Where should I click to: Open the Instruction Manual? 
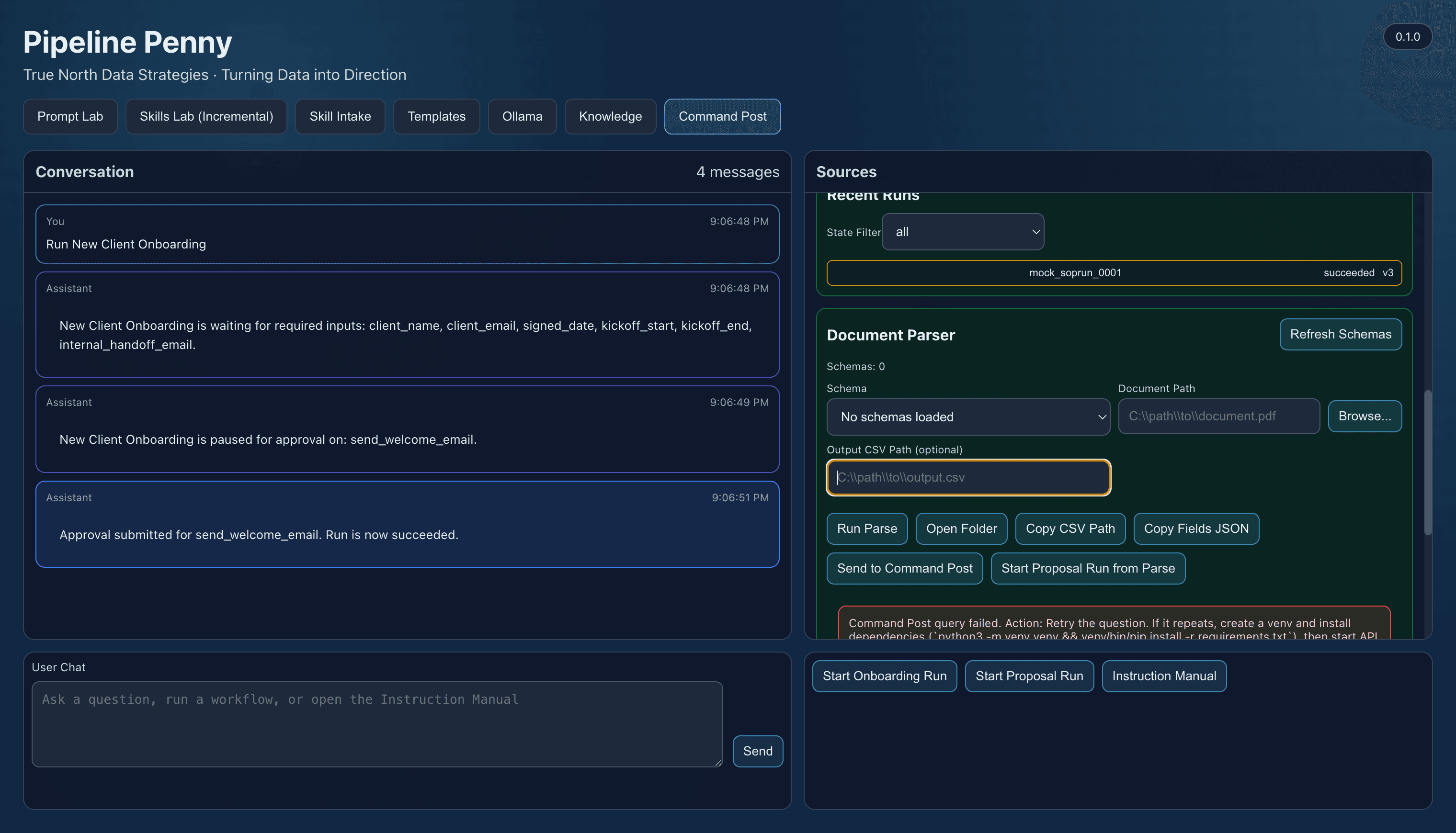point(1164,675)
